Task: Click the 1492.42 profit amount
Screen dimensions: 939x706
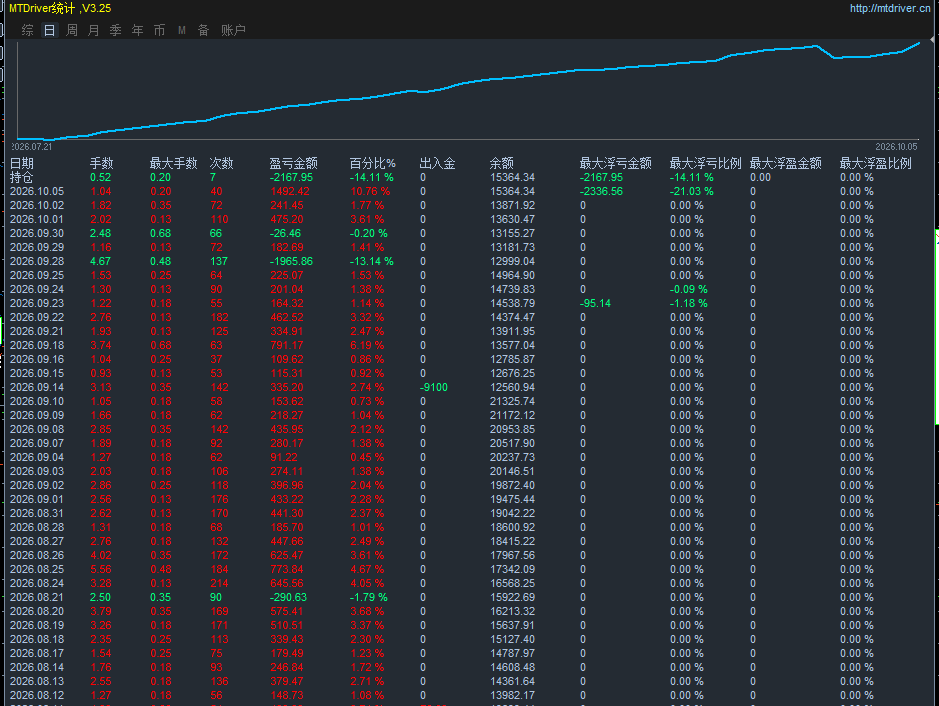Action: 290,191
